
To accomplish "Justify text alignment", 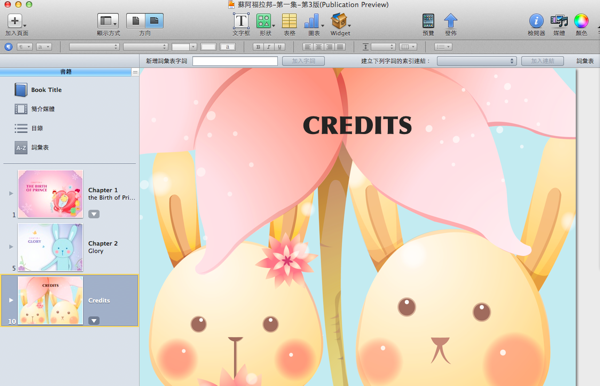I will coord(340,47).
